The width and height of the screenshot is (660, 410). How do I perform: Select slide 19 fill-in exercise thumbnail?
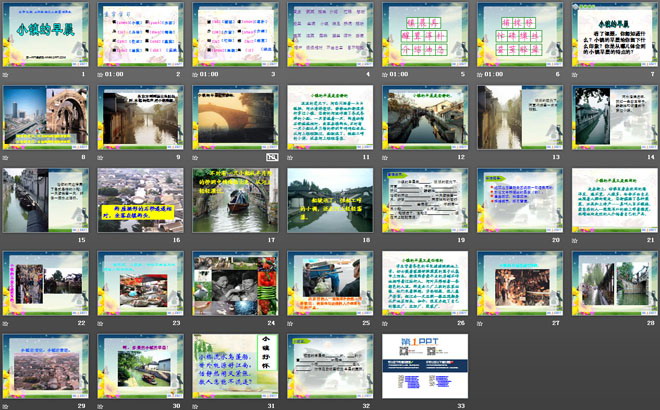pos(425,200)
